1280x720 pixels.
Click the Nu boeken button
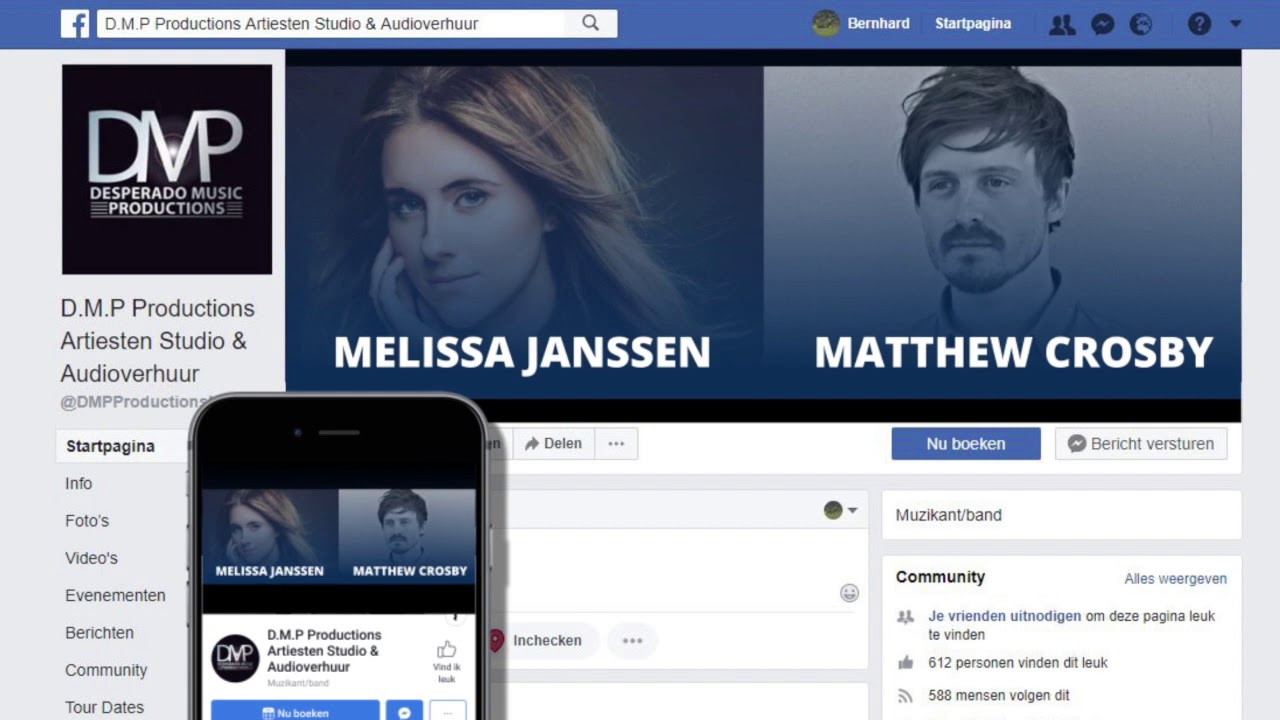tap(966, 443)
